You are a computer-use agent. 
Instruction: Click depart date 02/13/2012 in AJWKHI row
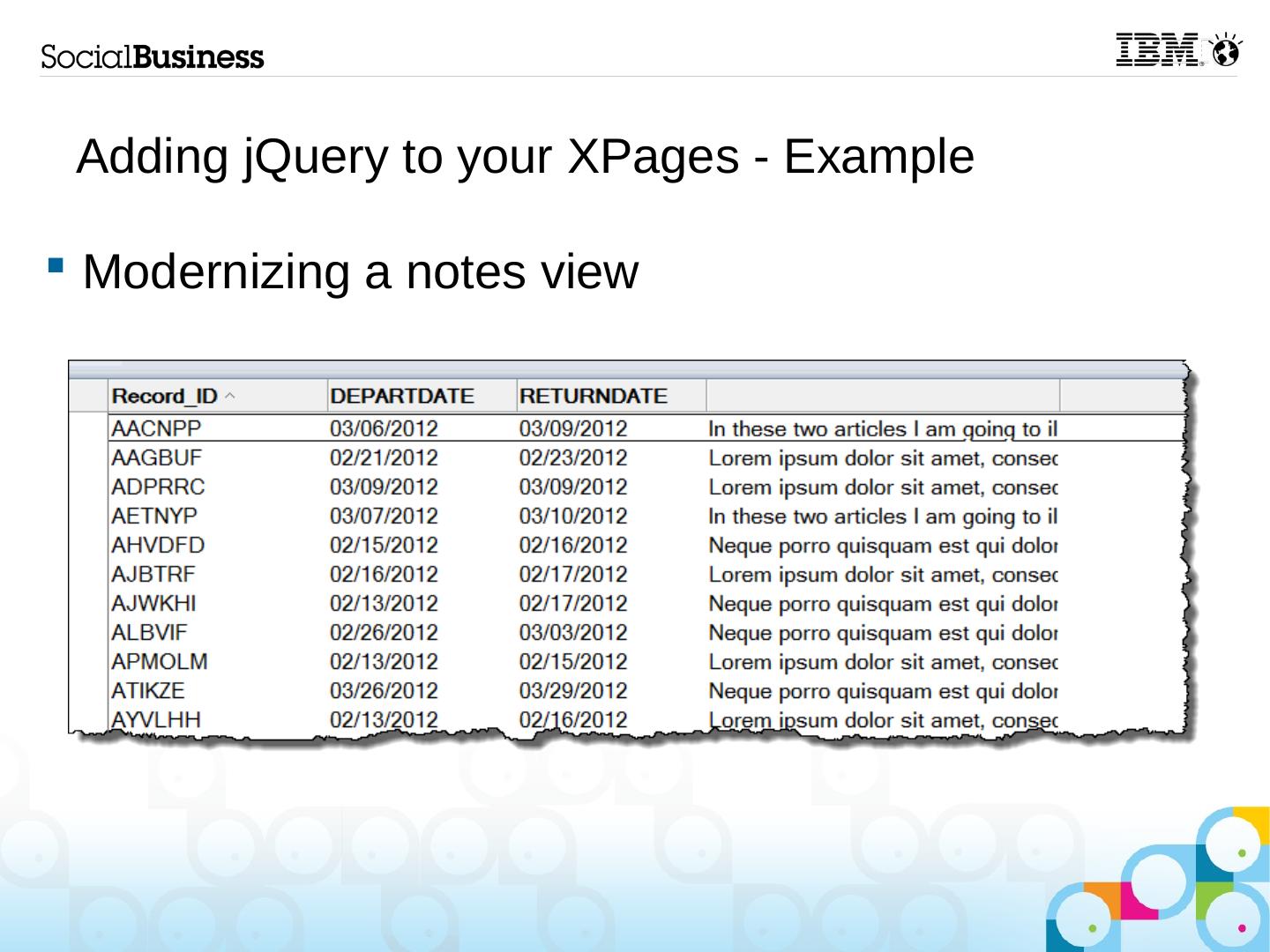384,603
